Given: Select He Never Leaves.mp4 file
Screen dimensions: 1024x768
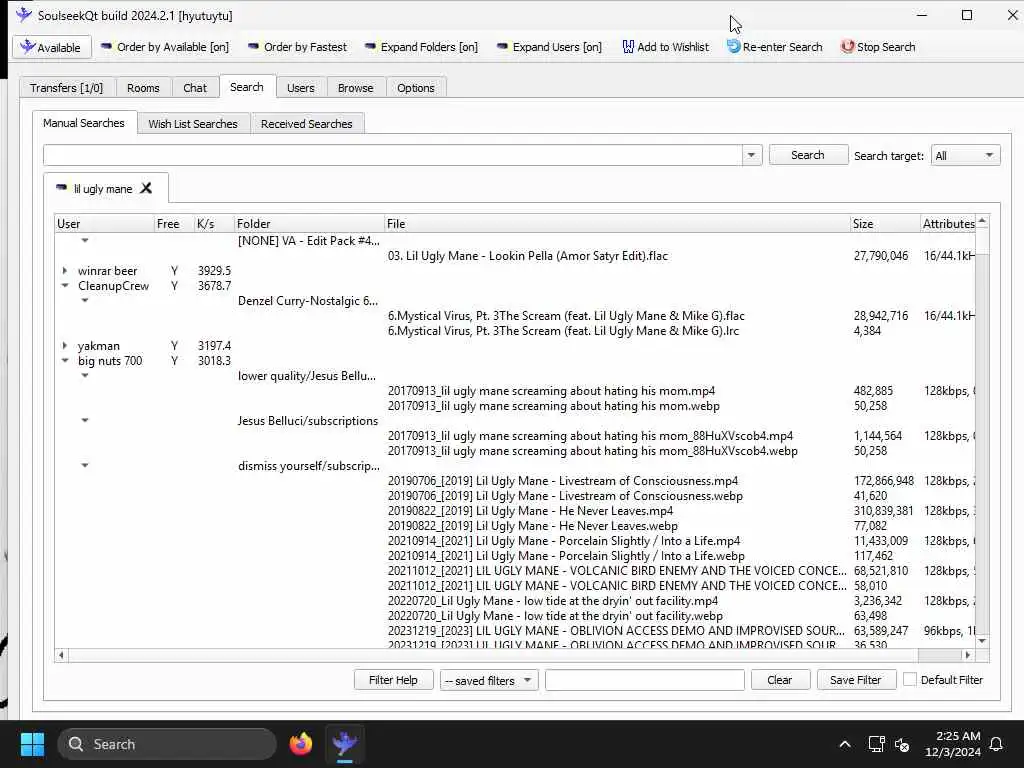Looking at the screenshot, I should (x=530, y=511).
